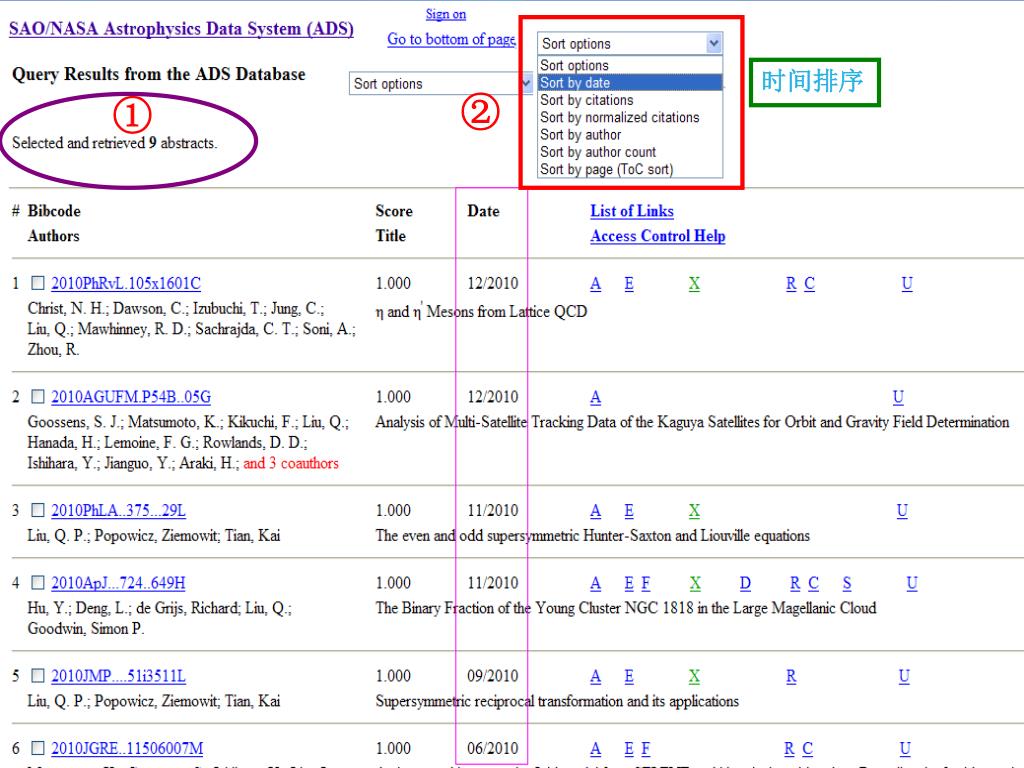1024x768 pixels.
Task: Pick 'Sort by citations' in the sort list
Action: point(630,100)
